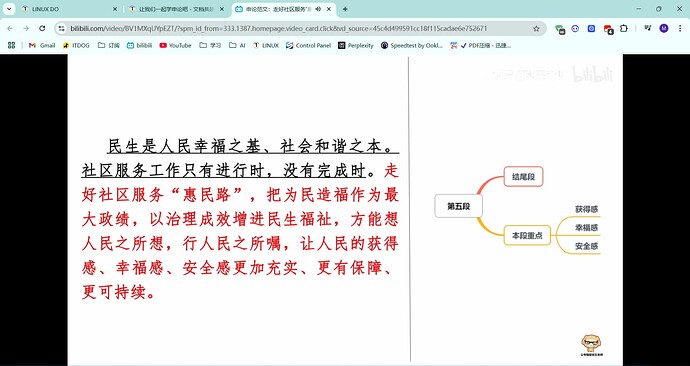Expand the 订阅 bookmark folder
This screenshot has width=690, height=366.
tap(108, 45)
